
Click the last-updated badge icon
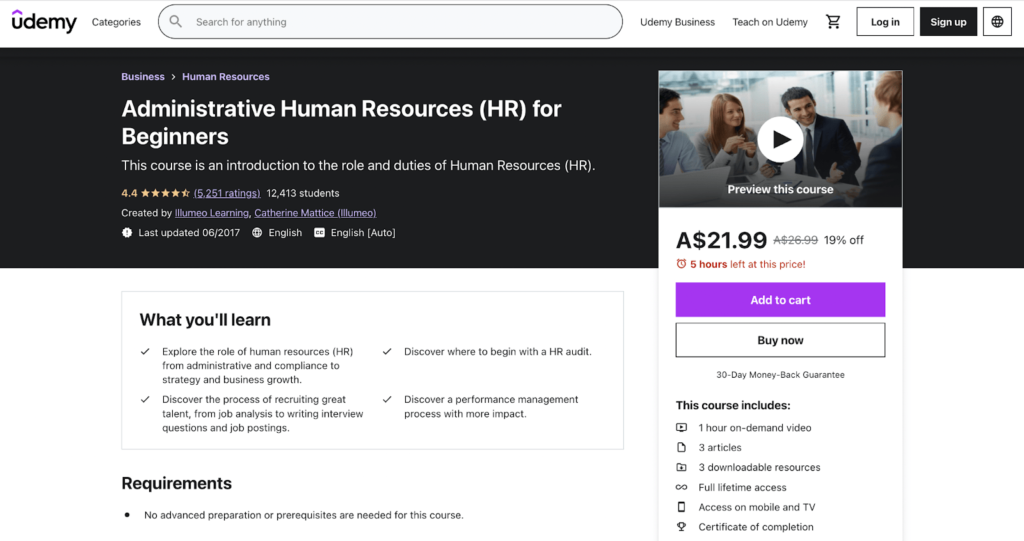(127, 233)
